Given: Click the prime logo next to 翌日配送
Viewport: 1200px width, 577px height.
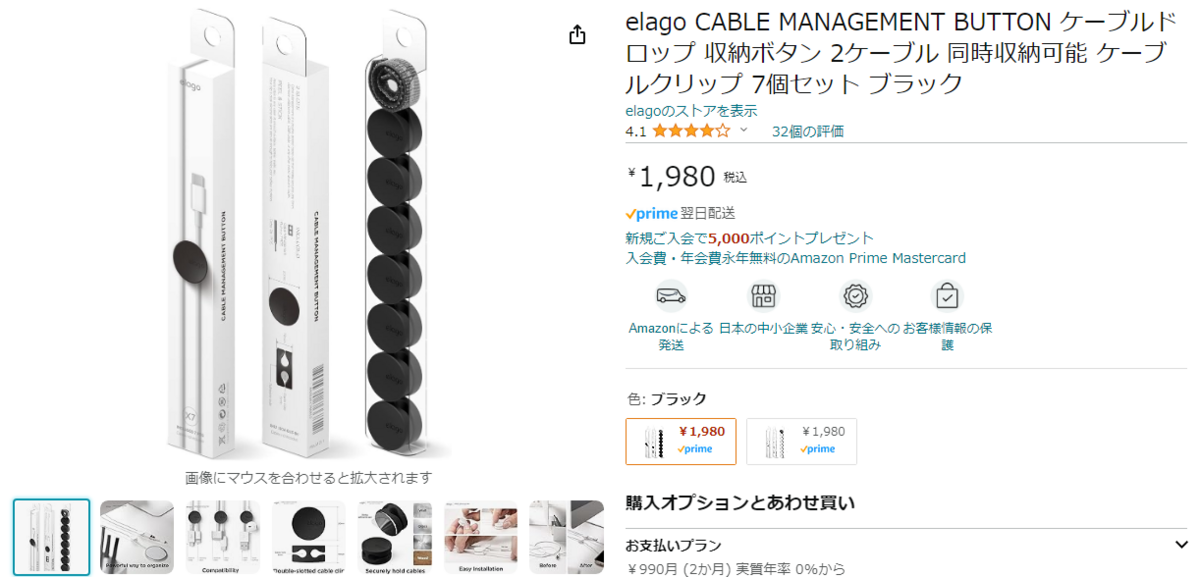Looking at the screenshot, I should tap(651, 214).
